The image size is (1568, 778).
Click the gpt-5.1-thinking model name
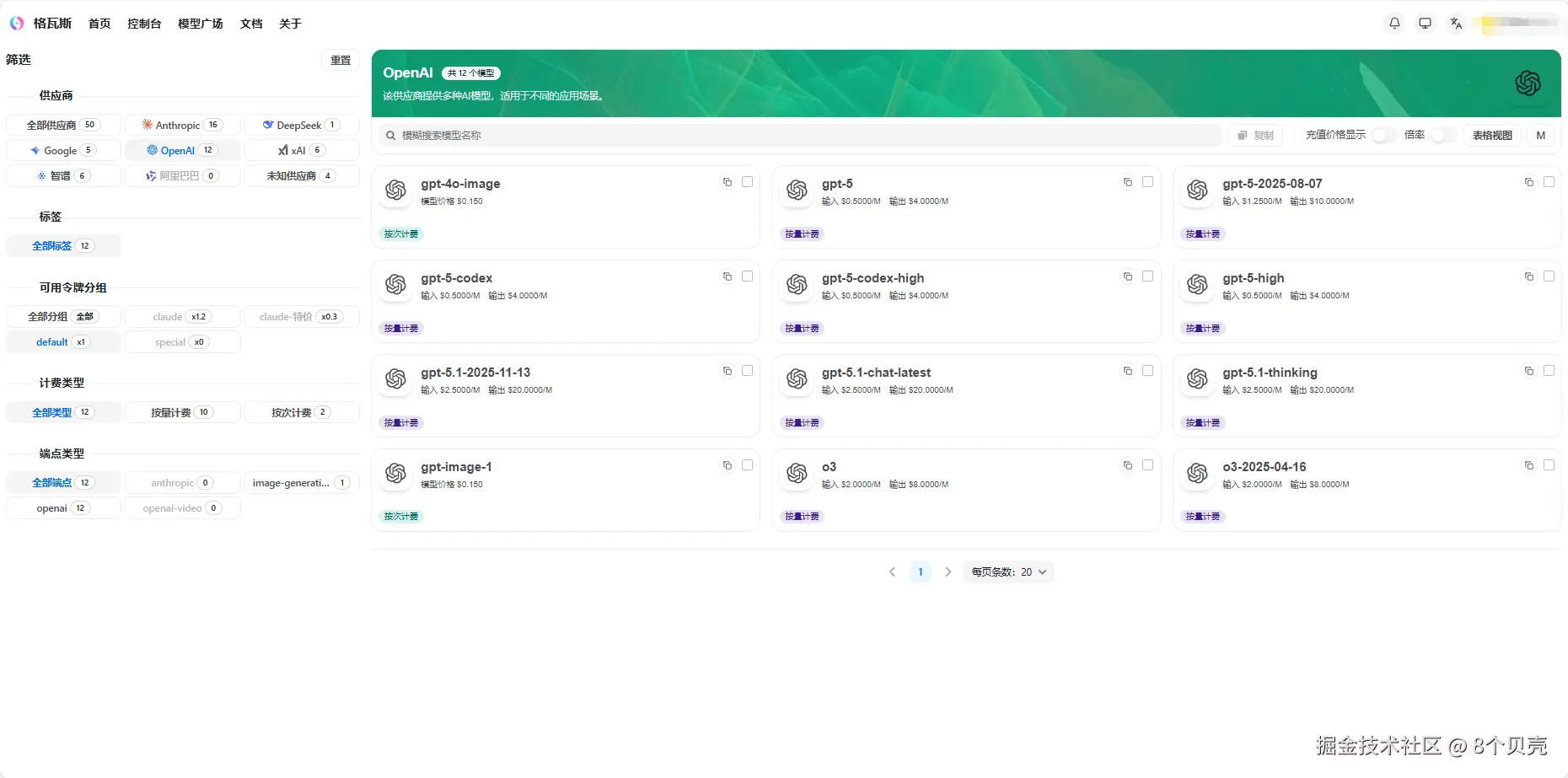coord(1270,373)
